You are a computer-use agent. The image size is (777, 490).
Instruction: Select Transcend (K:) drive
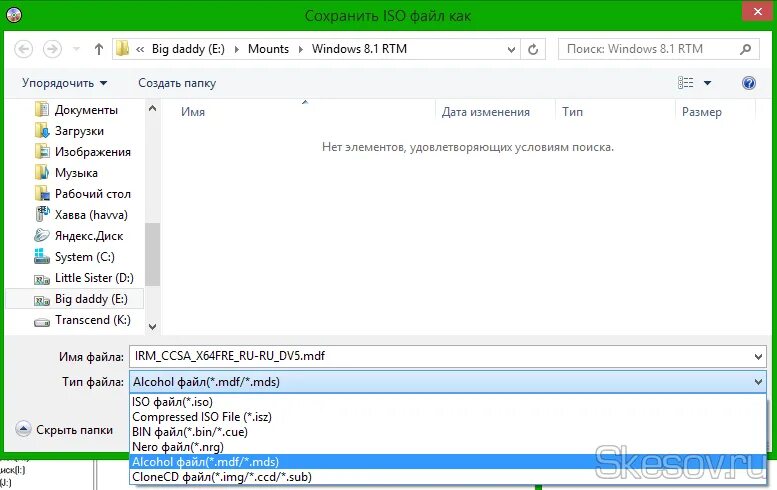pyautogui.click(x=93, y=320)
